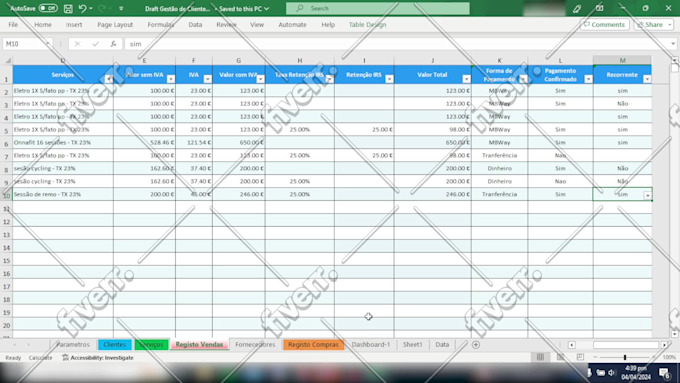Switch to Page Break Preview icon
Screen dimensions: 680x383
(x=580, y=357)
